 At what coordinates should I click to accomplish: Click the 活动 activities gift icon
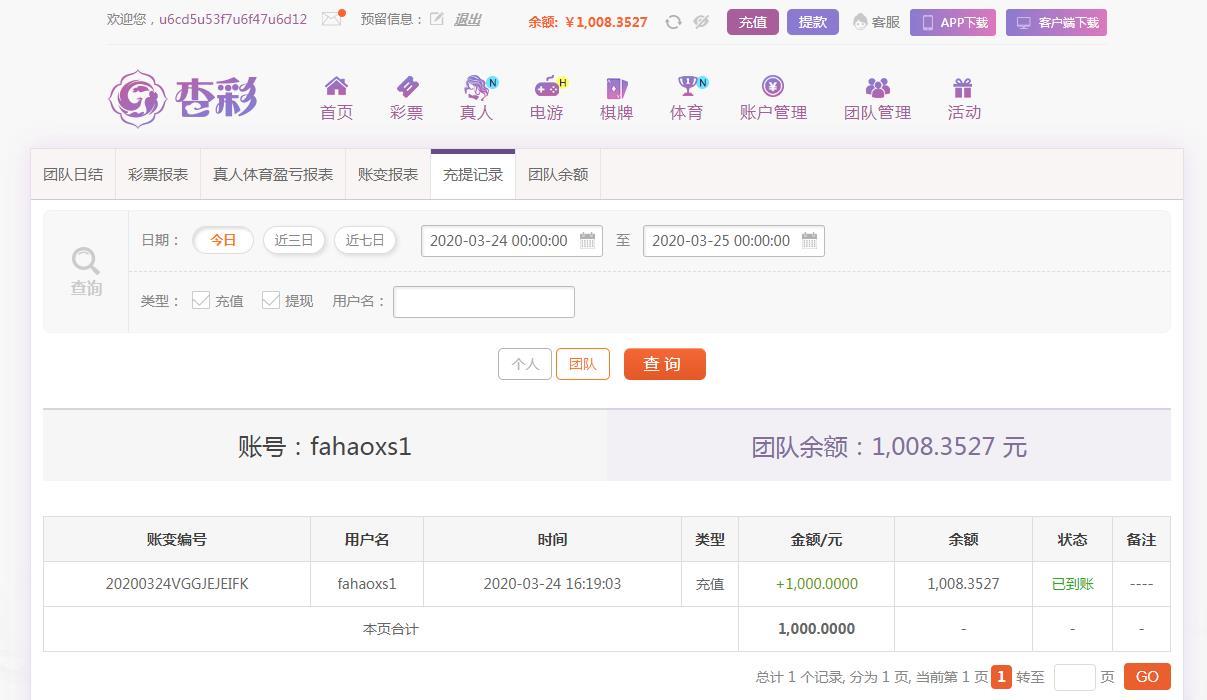click(963, 97)
